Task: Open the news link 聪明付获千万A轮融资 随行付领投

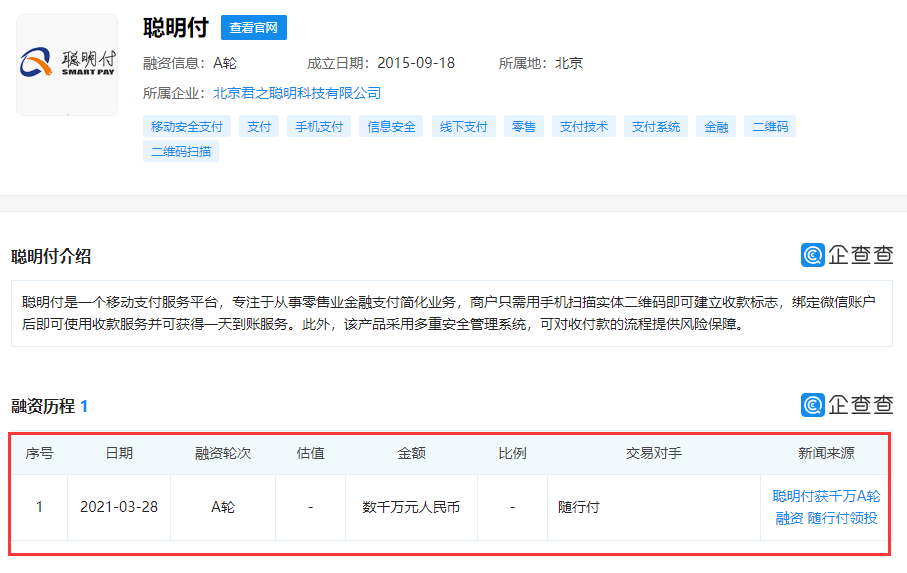Action: (826, 507)
